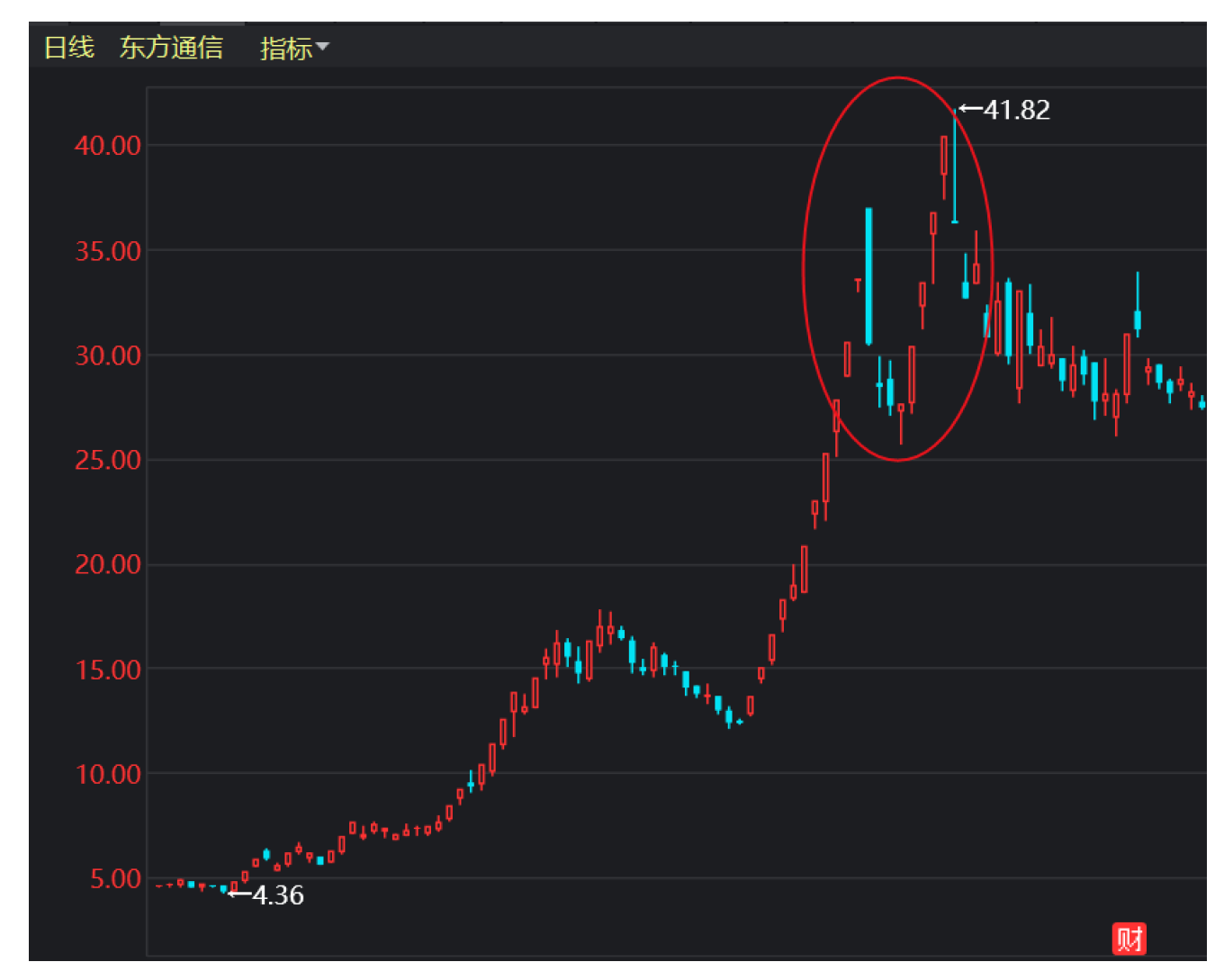Click the small red T-shaped candle inside circle

click(x=858, y=284)
